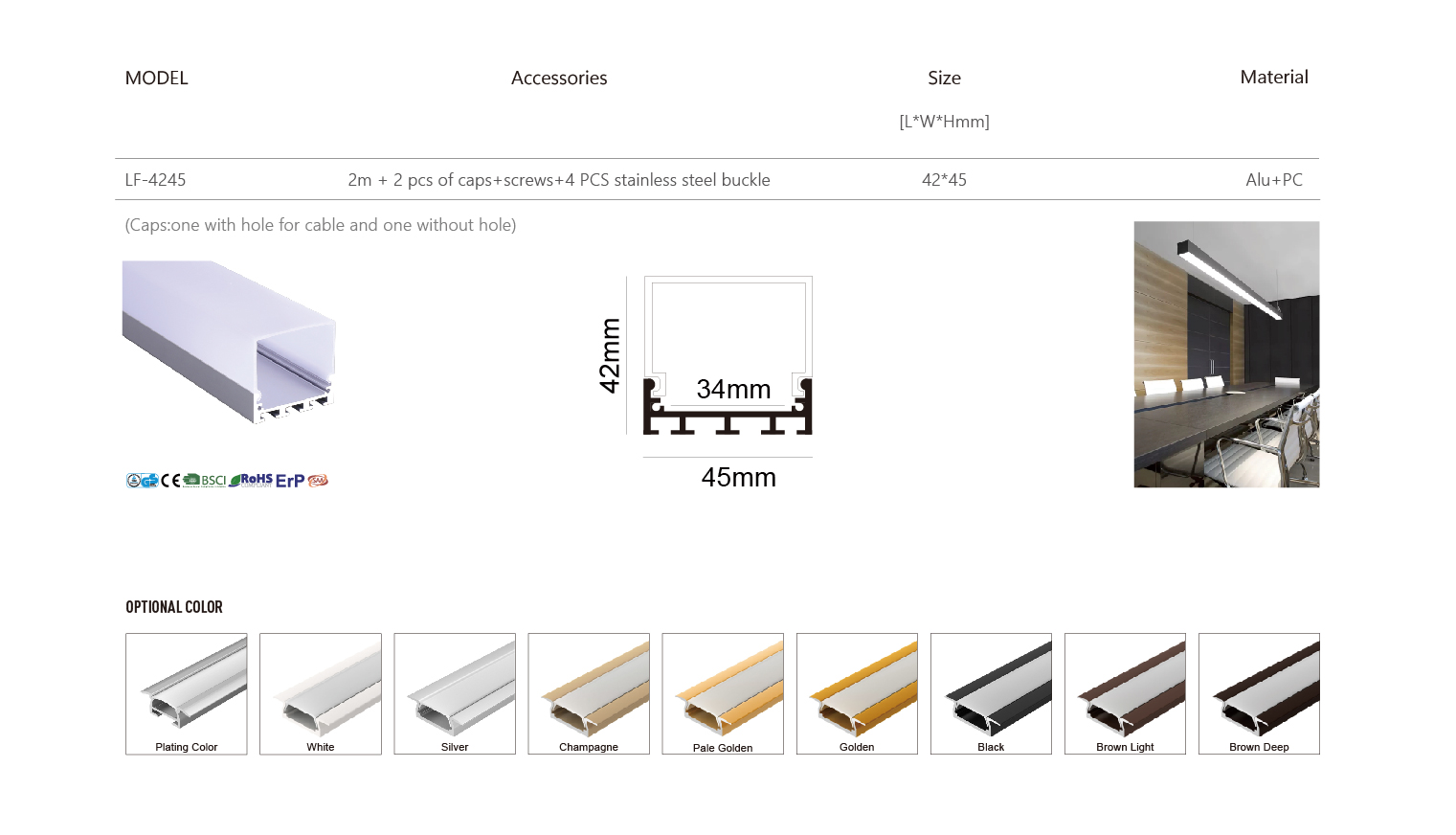Click the caps note about cable hole
1456x835 pixels.
pyautogui.click(x=321, y=225)
